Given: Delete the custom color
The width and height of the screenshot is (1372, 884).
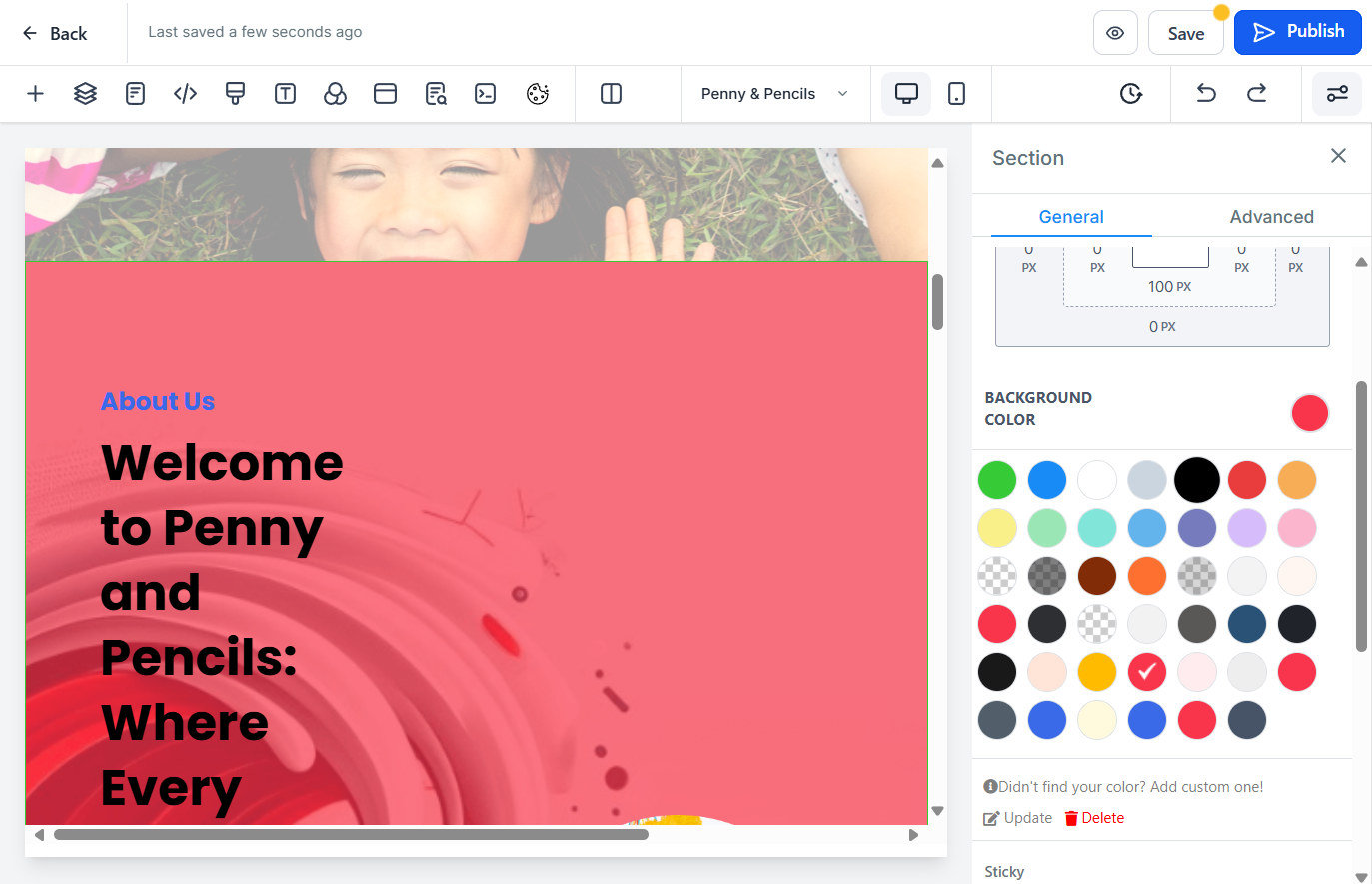Looking at the screenshot, I should 1094,818.
